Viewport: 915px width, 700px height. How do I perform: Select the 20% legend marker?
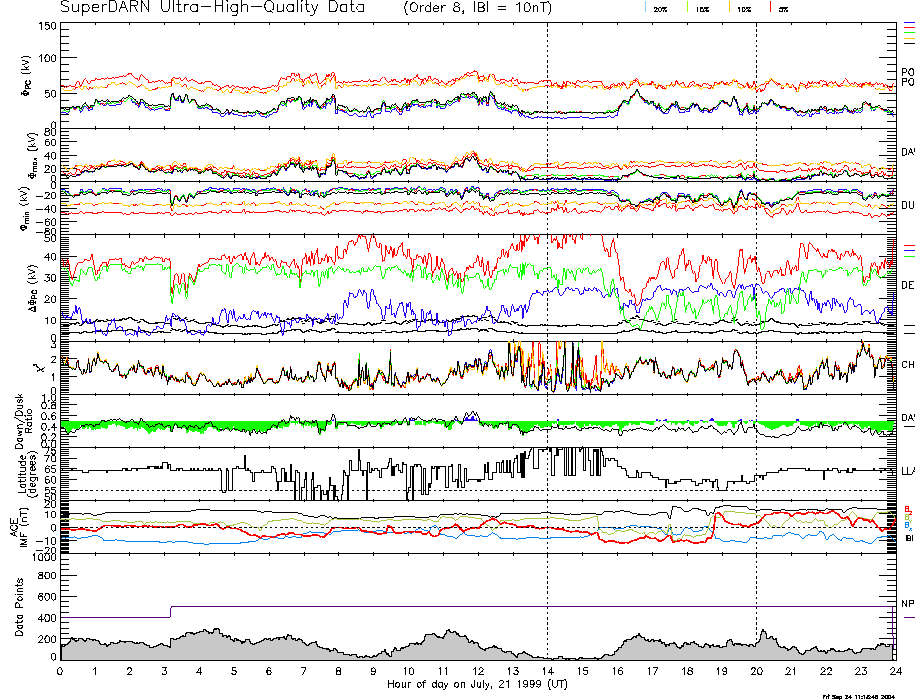(659, 8)
